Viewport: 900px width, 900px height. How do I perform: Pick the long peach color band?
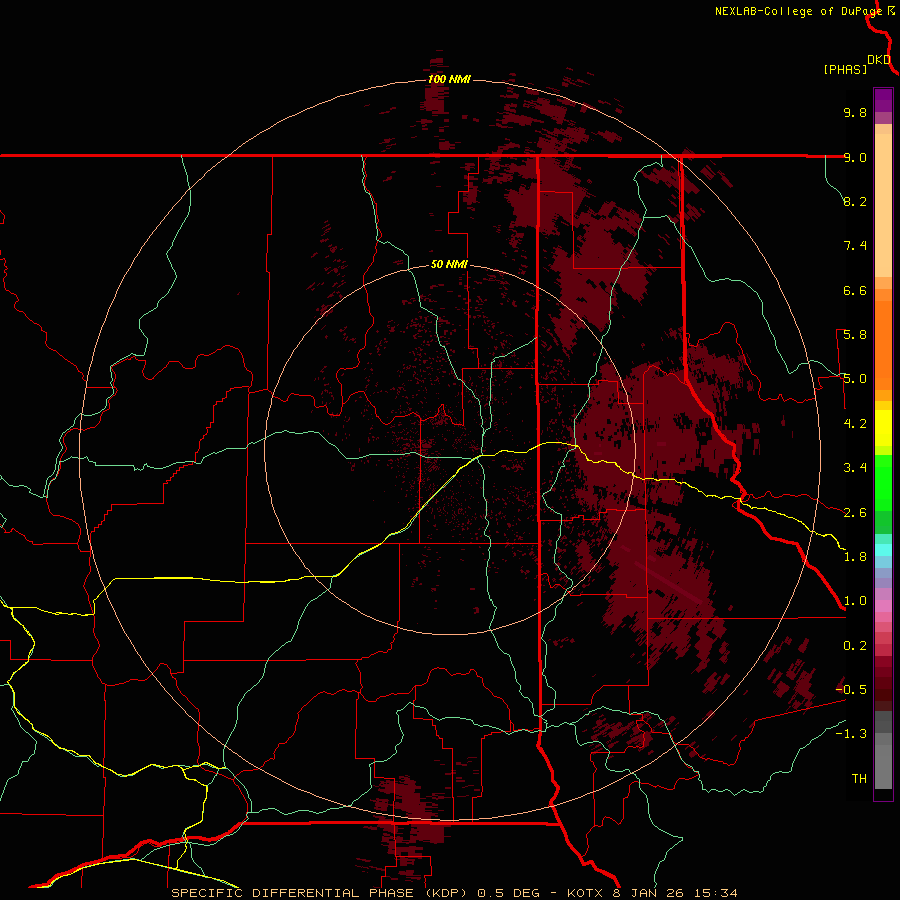[x=883, y=205]
